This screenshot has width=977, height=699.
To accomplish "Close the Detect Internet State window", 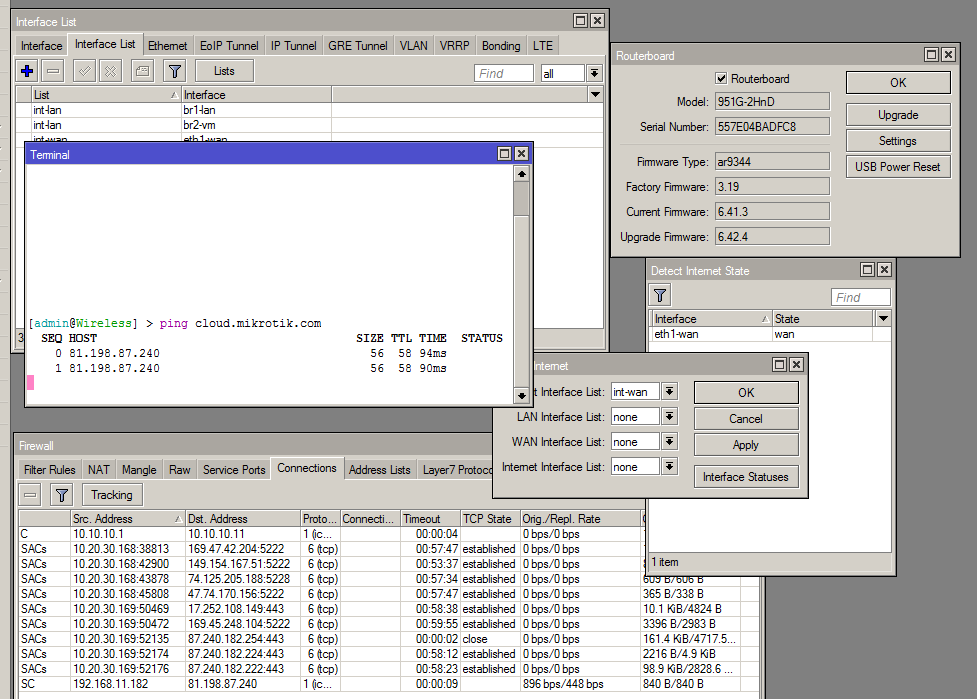I will [884, 270].
